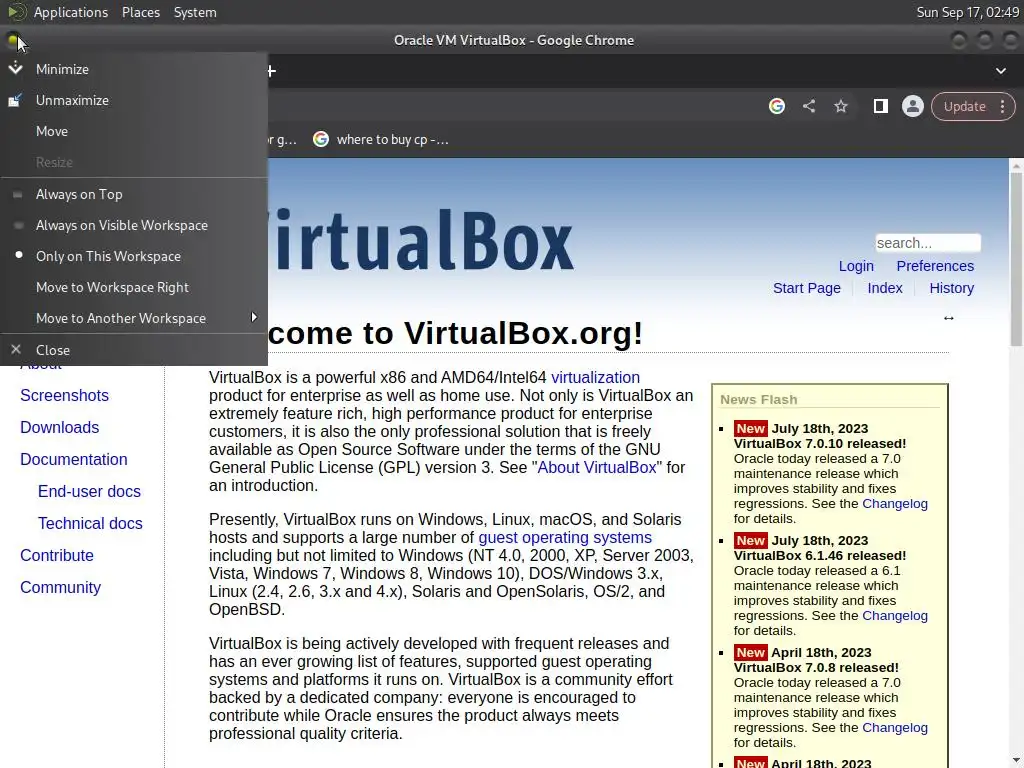Viewport: 1024px width, 768px height.
Task: Click the clock showing Sun Sep 17, 02:49
Action: tap(967, 12)
